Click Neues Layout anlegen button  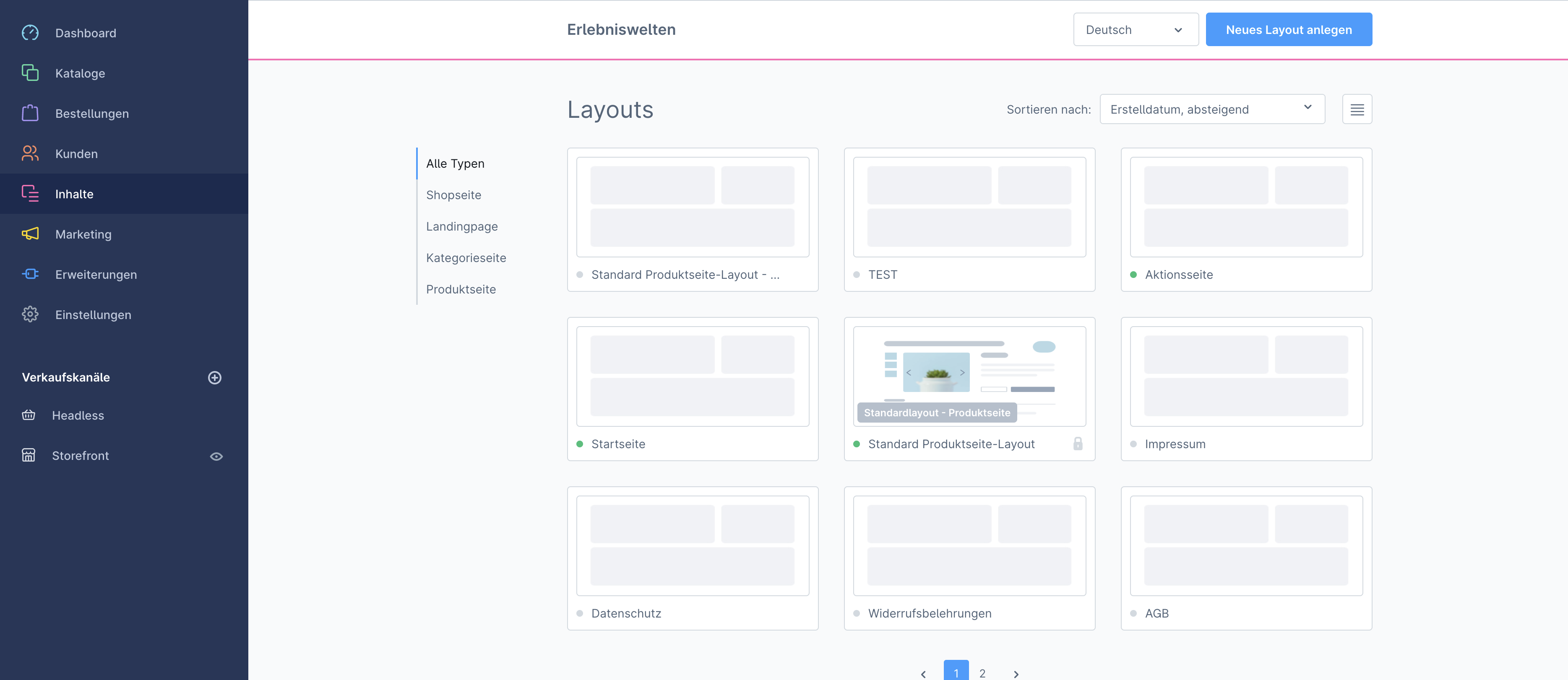coord(1289,29)
